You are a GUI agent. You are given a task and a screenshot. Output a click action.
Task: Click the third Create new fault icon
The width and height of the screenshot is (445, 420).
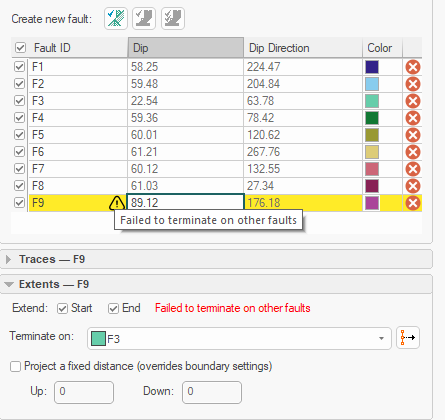pos(173,18)
